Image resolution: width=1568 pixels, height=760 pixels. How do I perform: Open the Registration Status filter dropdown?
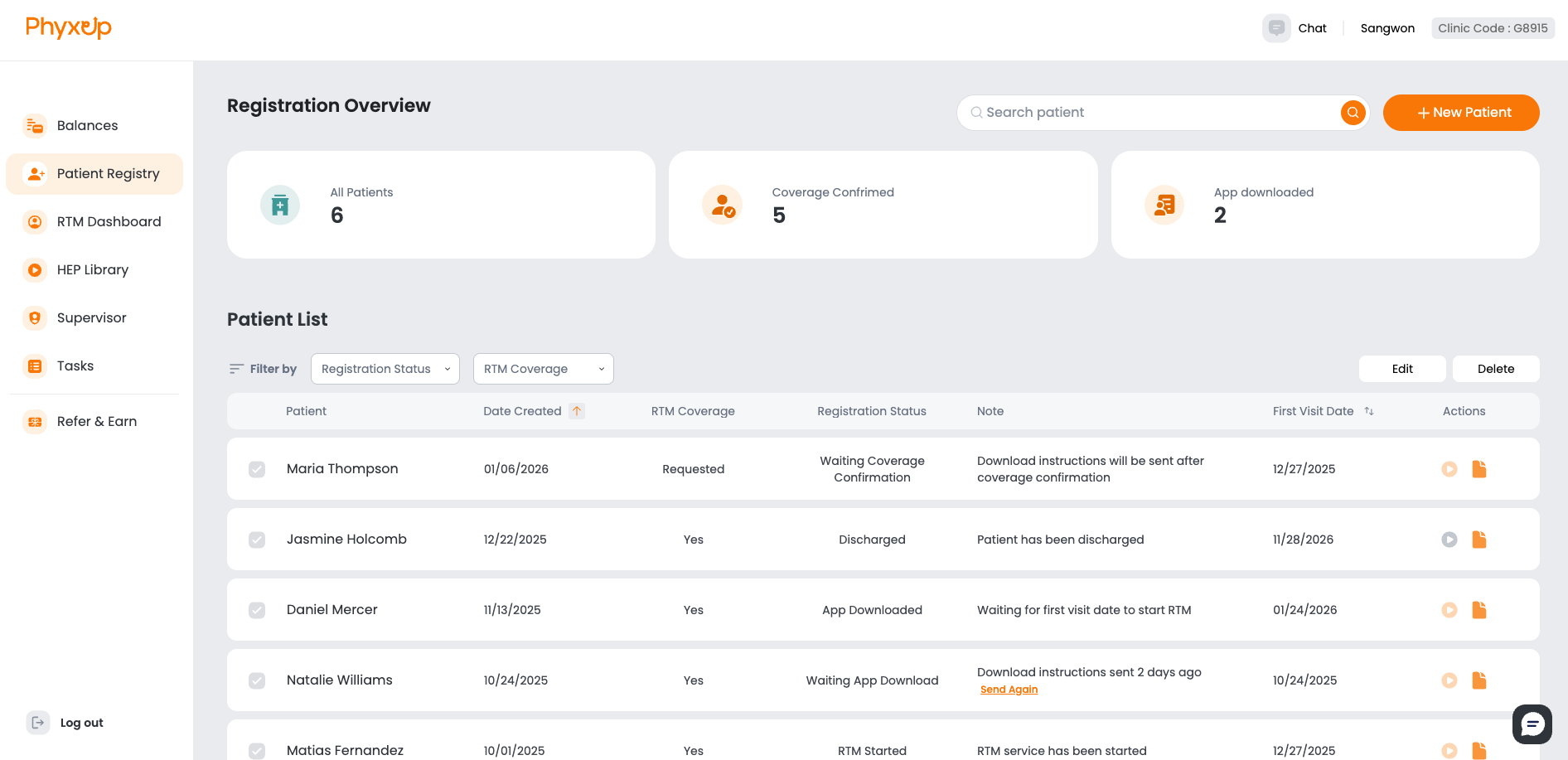point(385,369)
